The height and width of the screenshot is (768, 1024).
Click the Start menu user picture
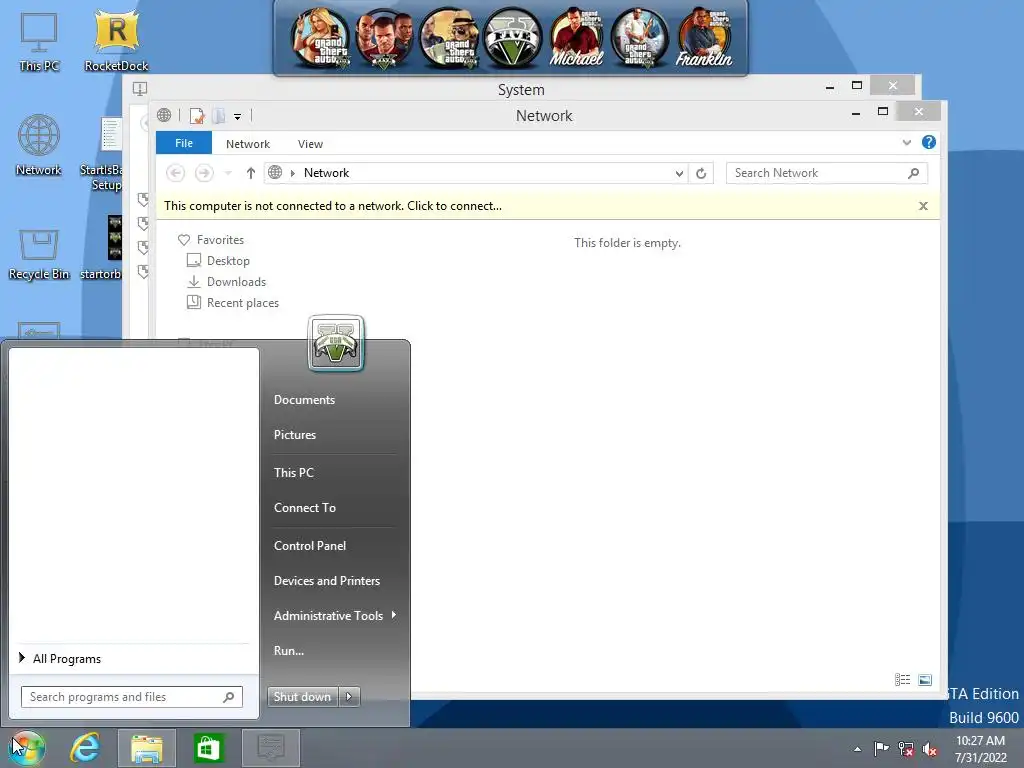(336, 344)
